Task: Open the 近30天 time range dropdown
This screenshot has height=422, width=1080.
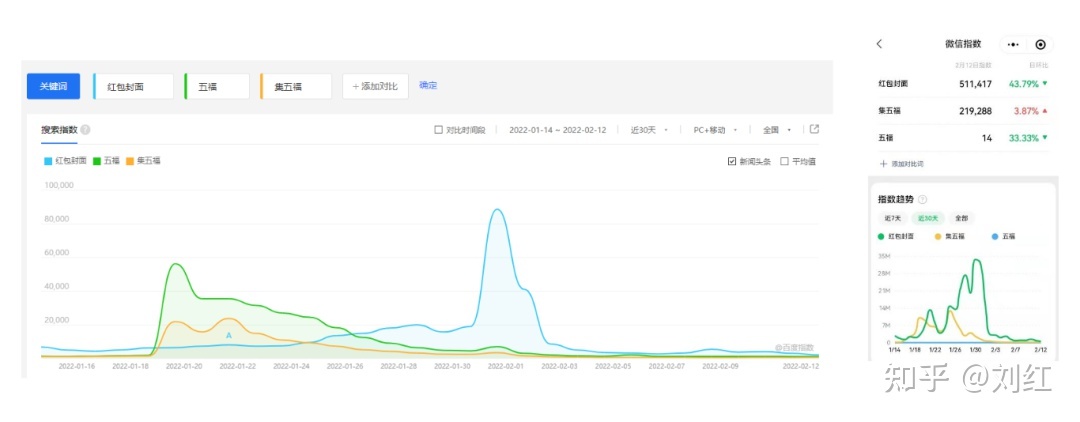Action: [648, 130]
